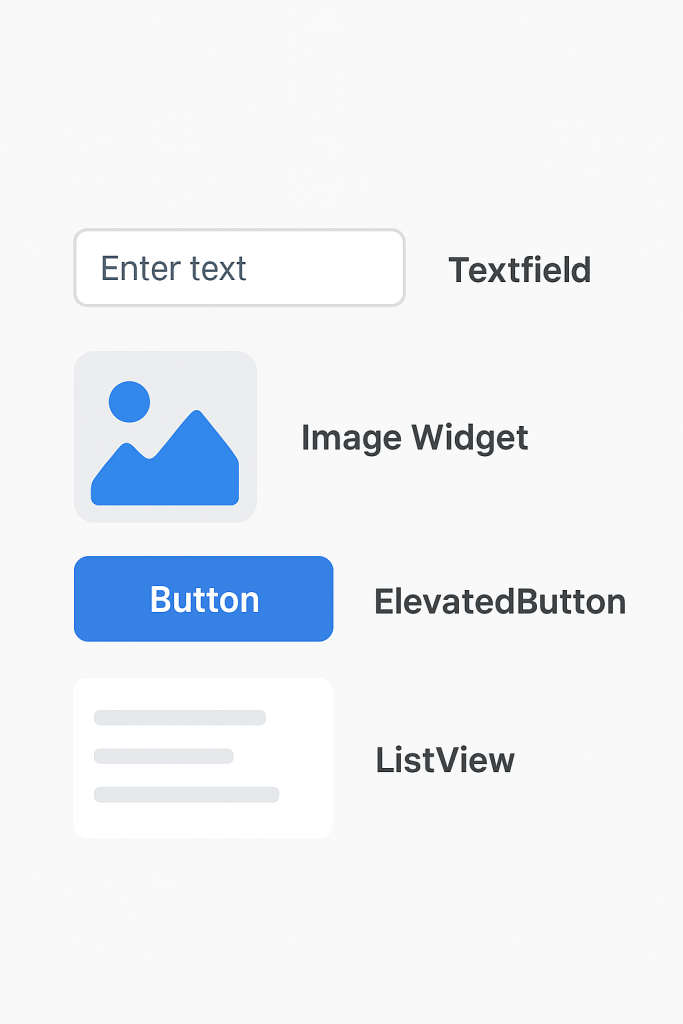Click the "ElevatedButton" label text
The width and height of the screenshot is (683, 1024).
(499, 601)
